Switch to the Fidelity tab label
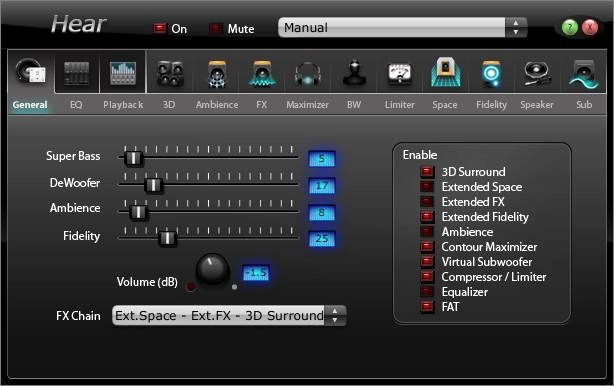 pos(491,105)
